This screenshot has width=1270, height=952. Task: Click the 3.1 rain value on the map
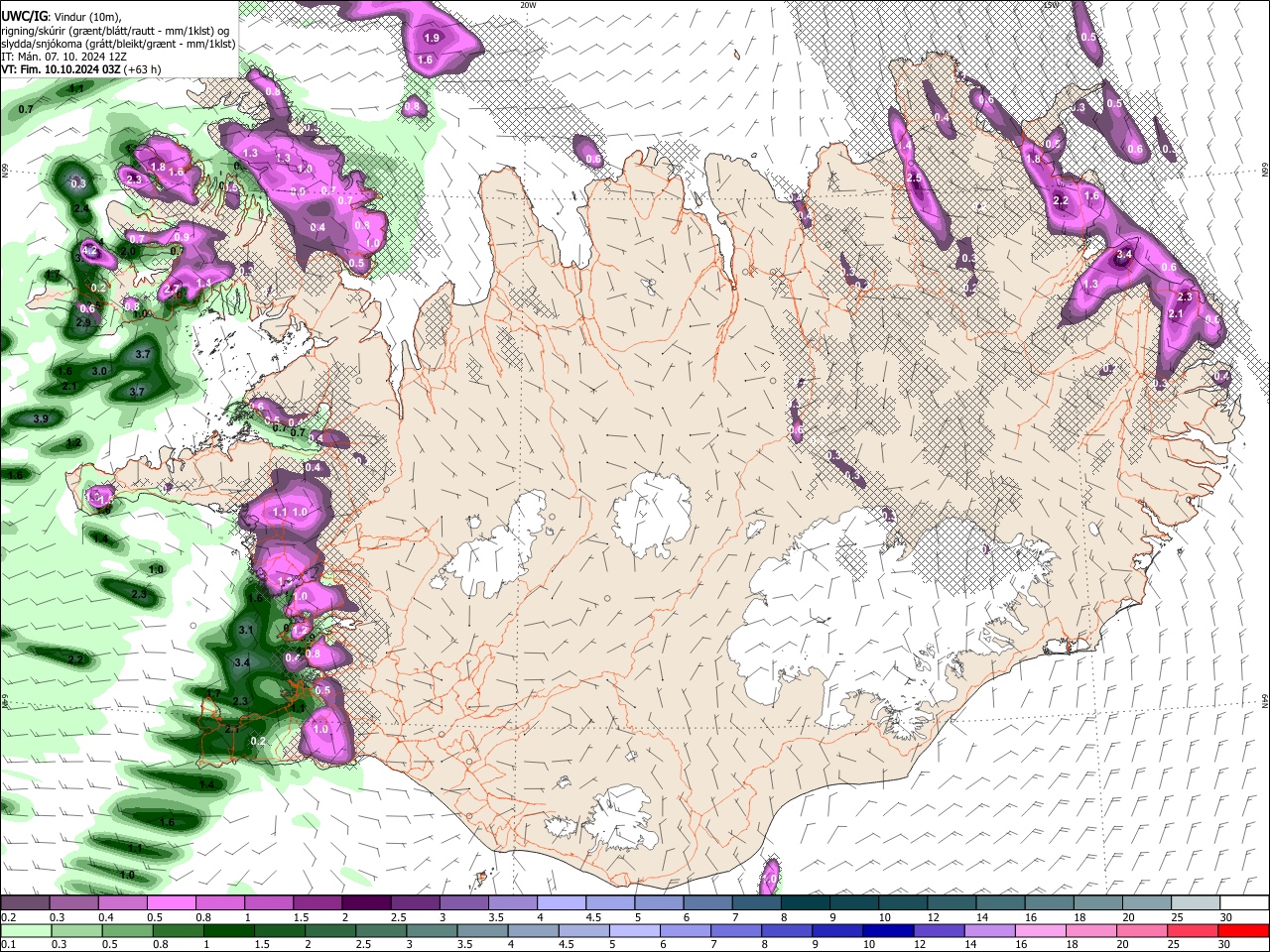tap(247, 631)
